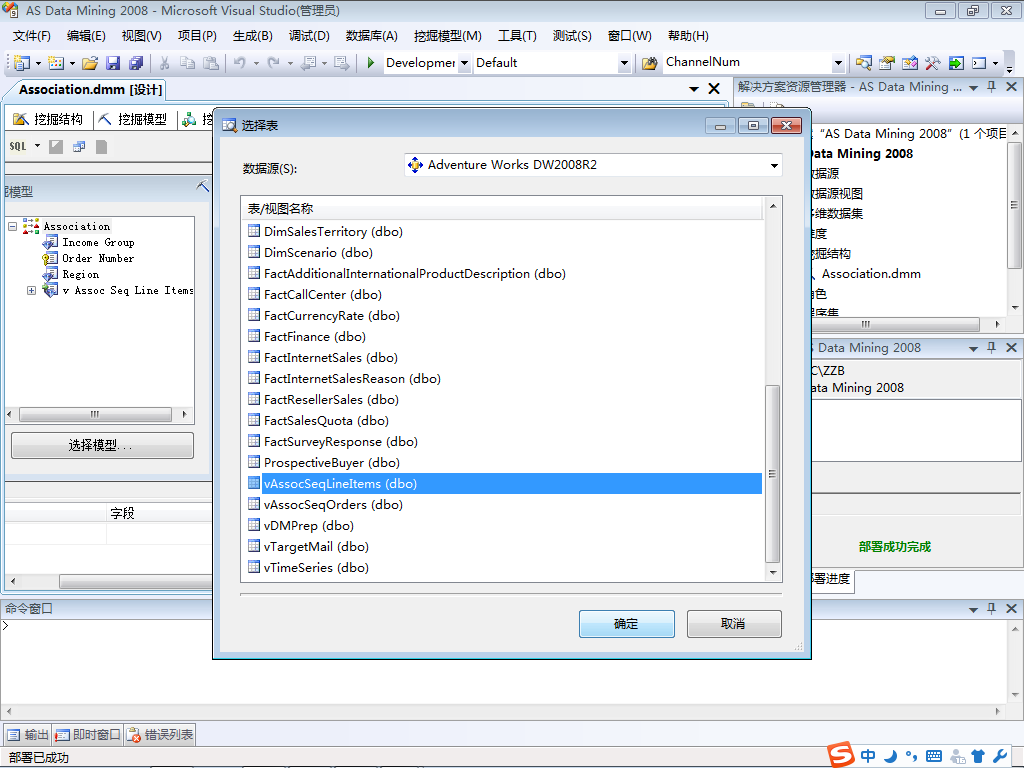Select DimScenario (dbo) table
The height and width of the screenshot is (768, 1024).
(318, 253)
